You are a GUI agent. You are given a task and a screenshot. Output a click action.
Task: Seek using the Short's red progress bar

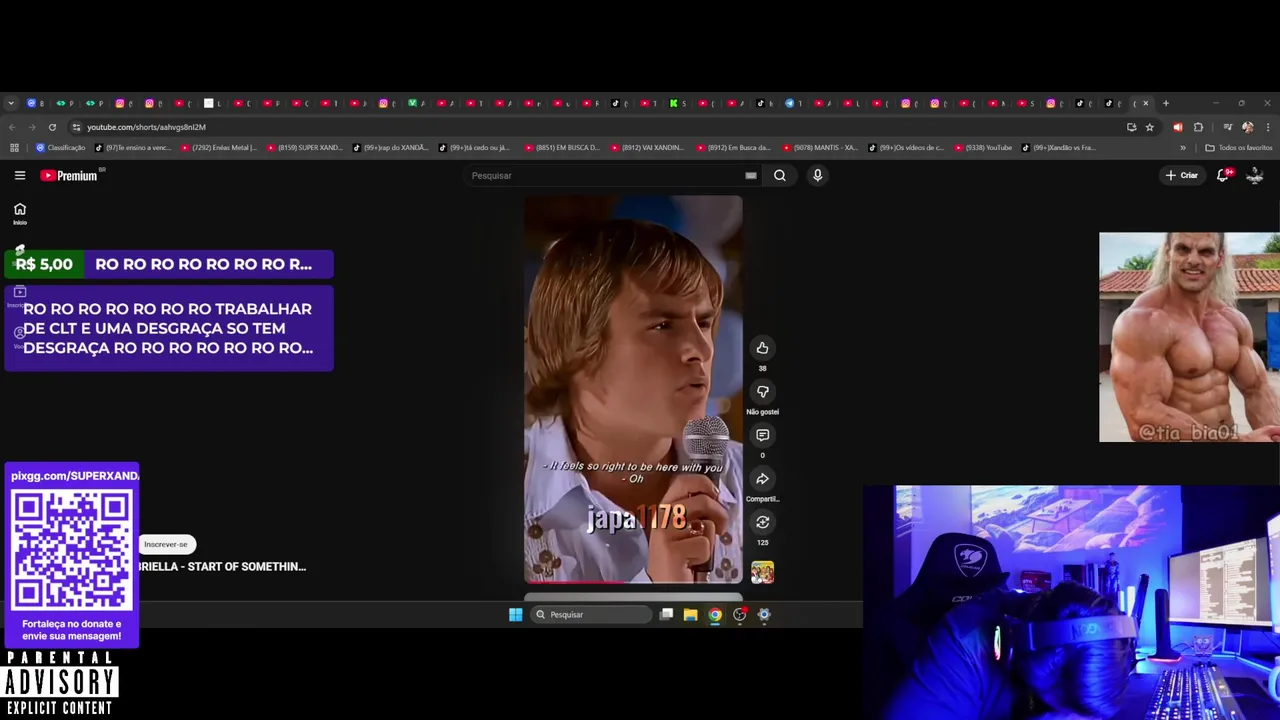click(x=634, y=582)
